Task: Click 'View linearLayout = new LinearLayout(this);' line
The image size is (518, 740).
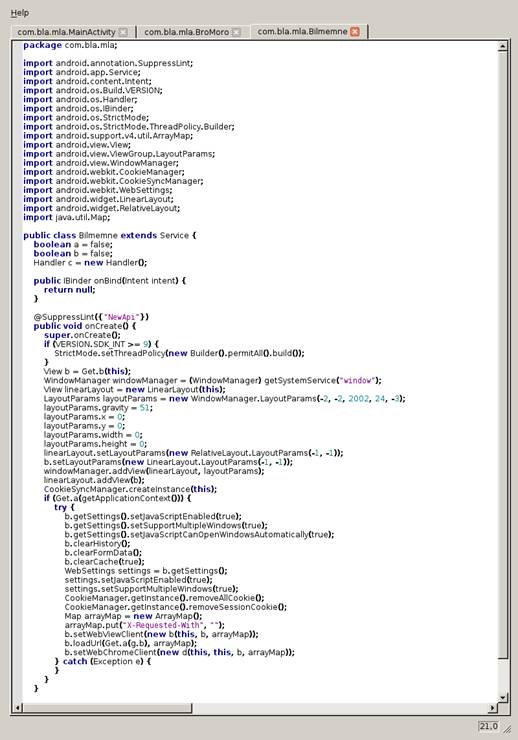Action: [x=134, y=389]
